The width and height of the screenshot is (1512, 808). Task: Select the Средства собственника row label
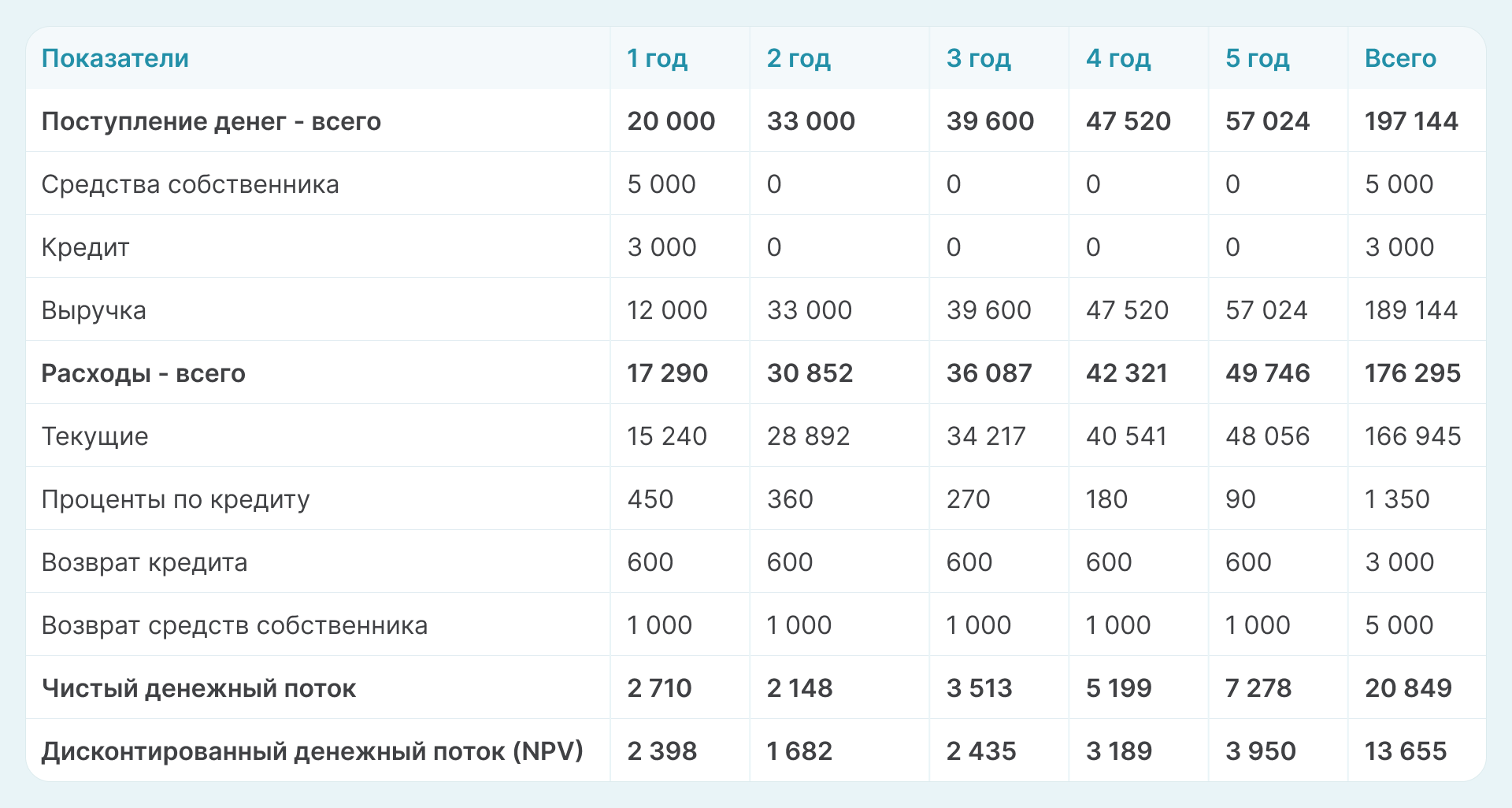pos(190,184)
